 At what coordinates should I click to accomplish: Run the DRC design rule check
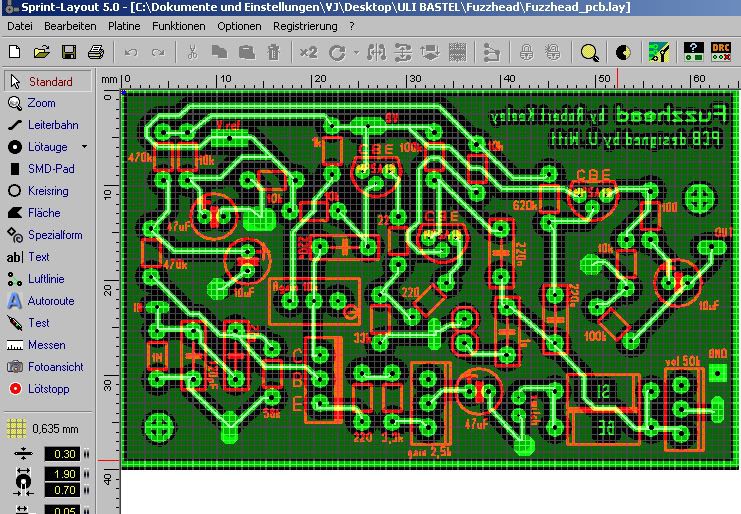[721, 52]
